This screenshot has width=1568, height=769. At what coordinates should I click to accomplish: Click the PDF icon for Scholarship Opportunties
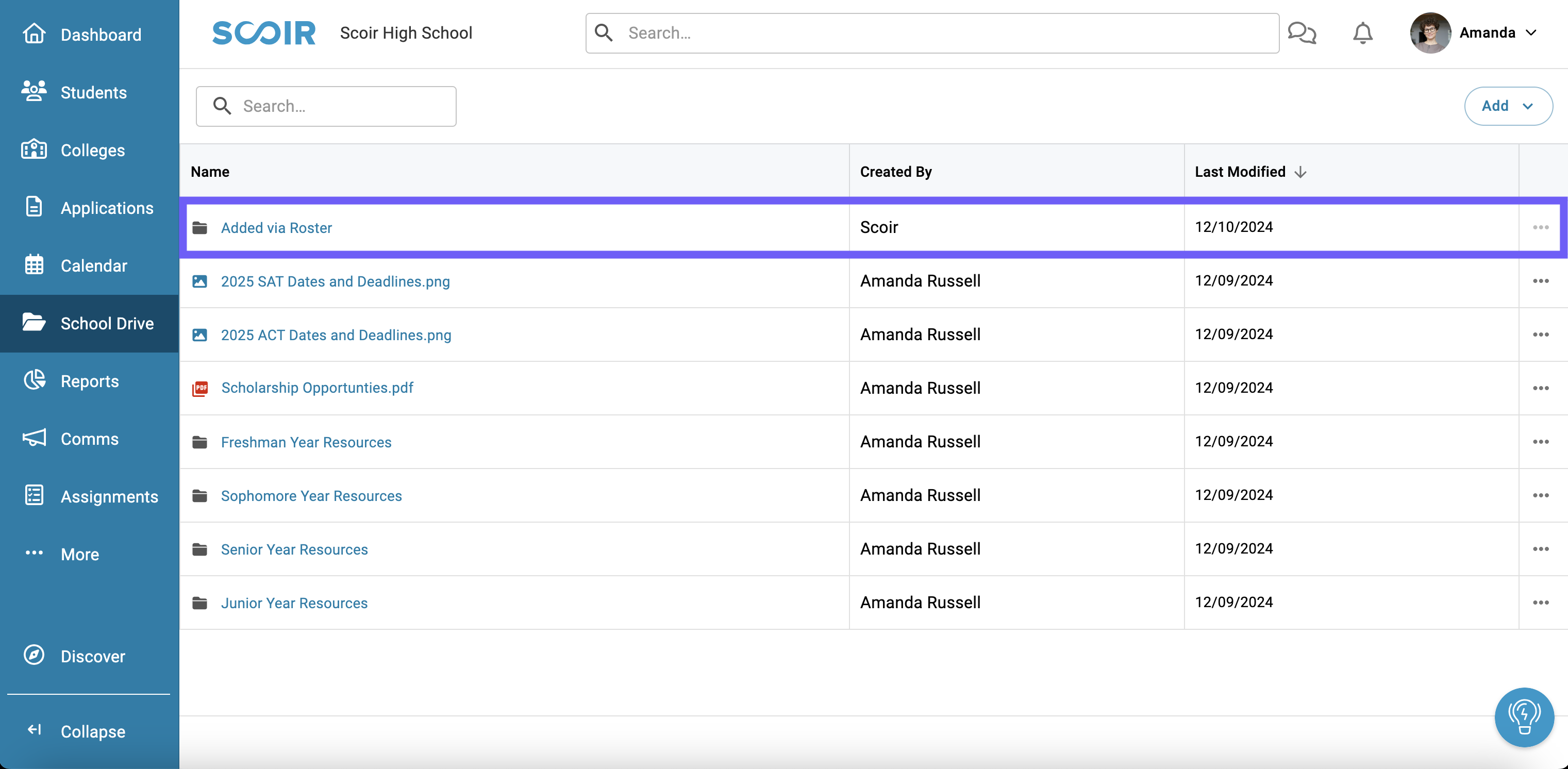coord(199,389)
